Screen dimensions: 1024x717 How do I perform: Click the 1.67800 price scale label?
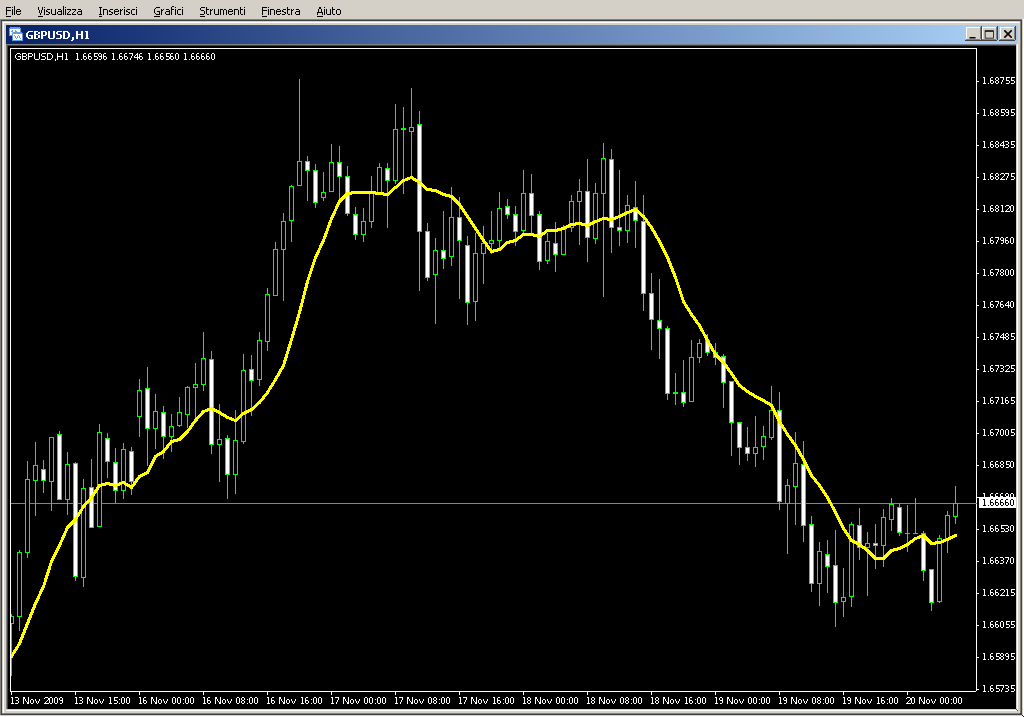[999, 273]
